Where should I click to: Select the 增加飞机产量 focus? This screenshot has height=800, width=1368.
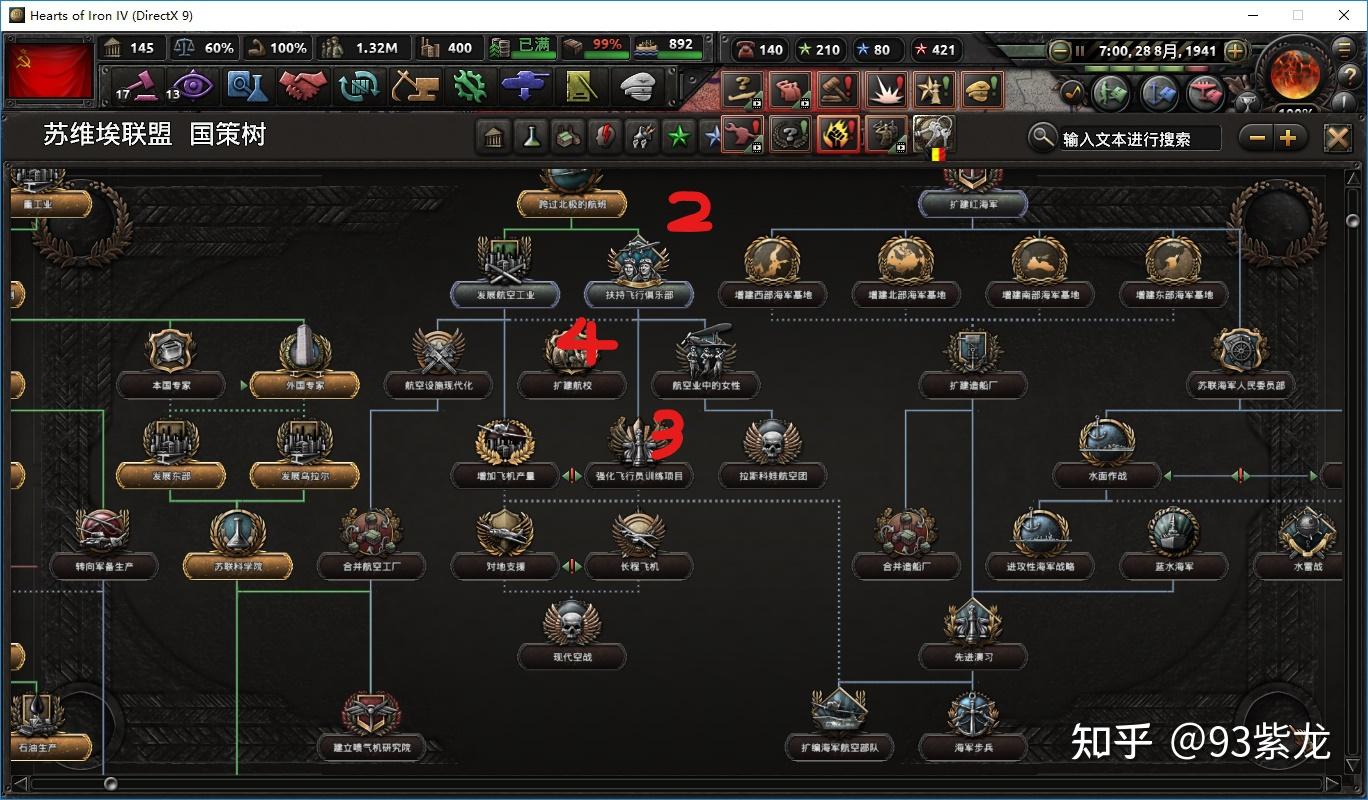[504, 454]
